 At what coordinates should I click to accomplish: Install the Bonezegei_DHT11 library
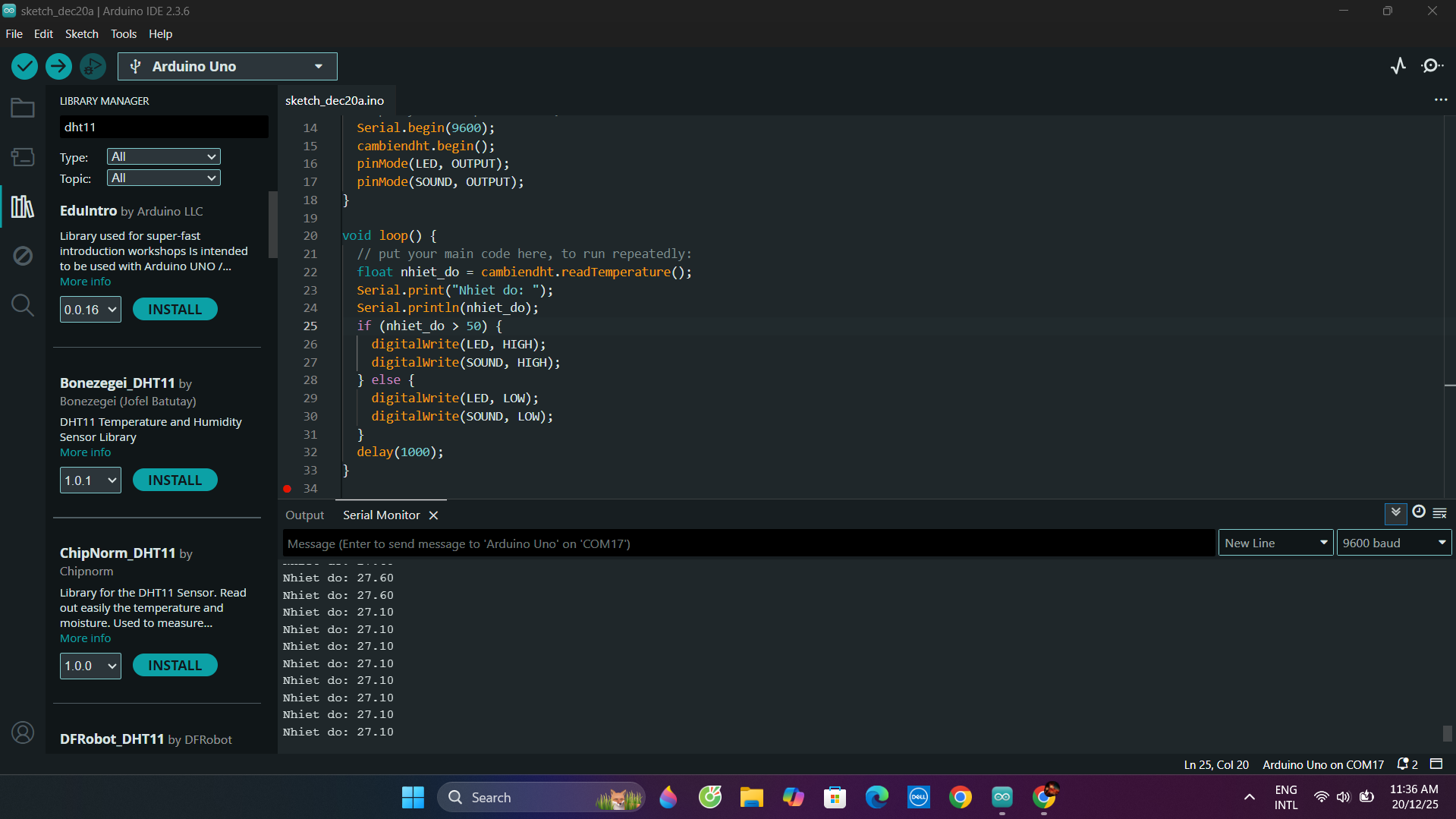(175, 480)
